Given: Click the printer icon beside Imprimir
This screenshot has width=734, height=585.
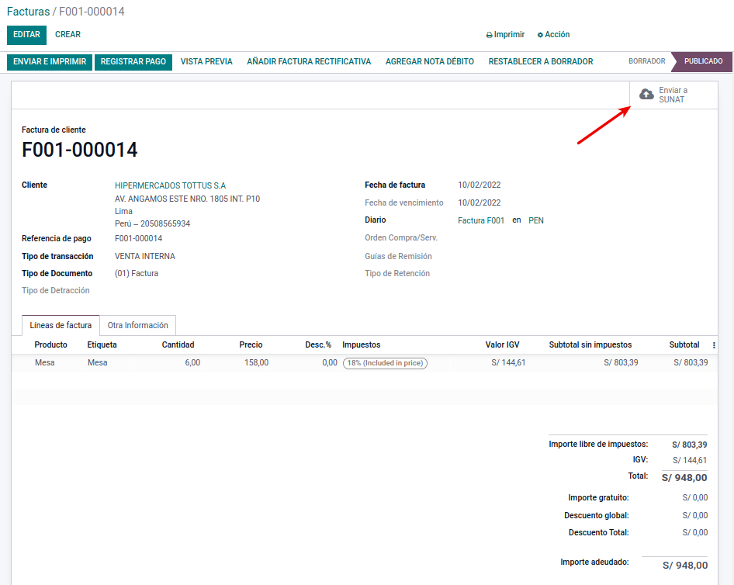Looking at the screenshot, I should tap(489, 35).
